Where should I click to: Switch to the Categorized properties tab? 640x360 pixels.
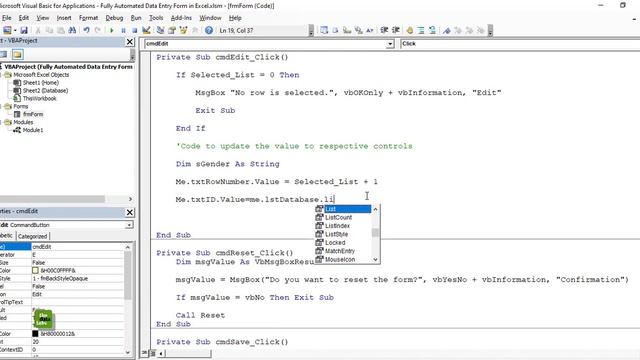[33, 236]
